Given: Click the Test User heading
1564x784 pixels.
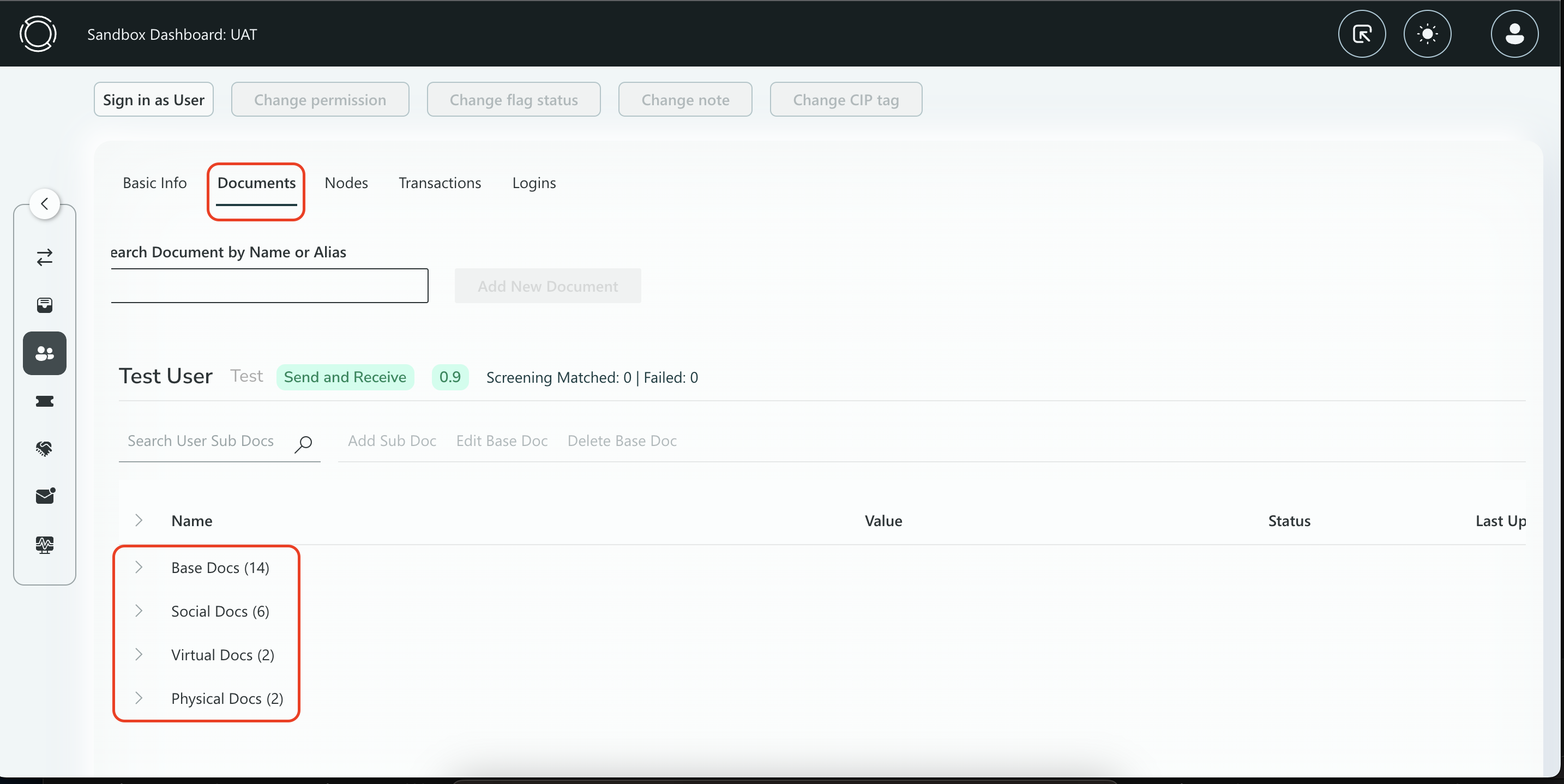Looking at the screenshot, I should [166, 376].
